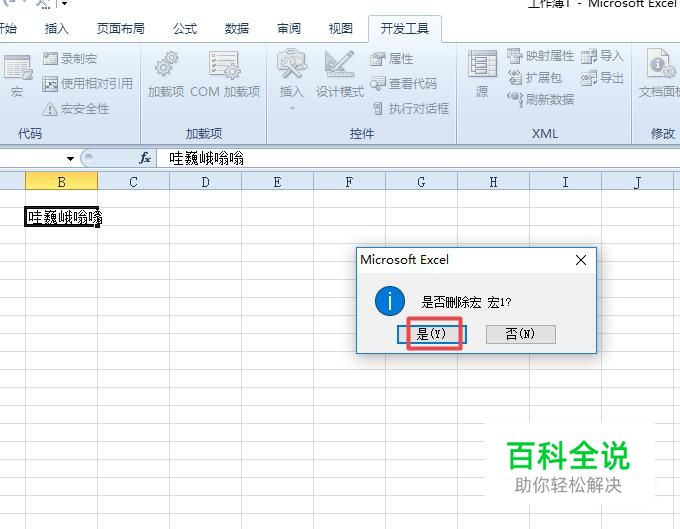The height and width of the screenshot is (529, 680).
Task: Open 属性 properties in controls group
Action: pos(392,59)
